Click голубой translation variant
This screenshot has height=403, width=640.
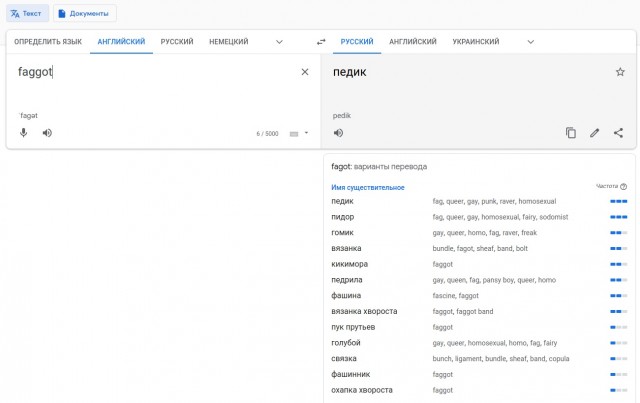346,343
